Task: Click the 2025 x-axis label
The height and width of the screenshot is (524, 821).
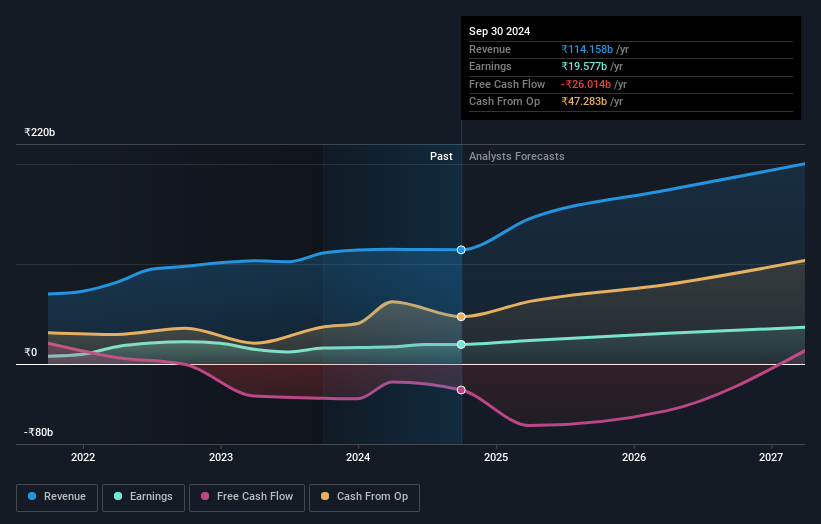Action: coord(496,457)
